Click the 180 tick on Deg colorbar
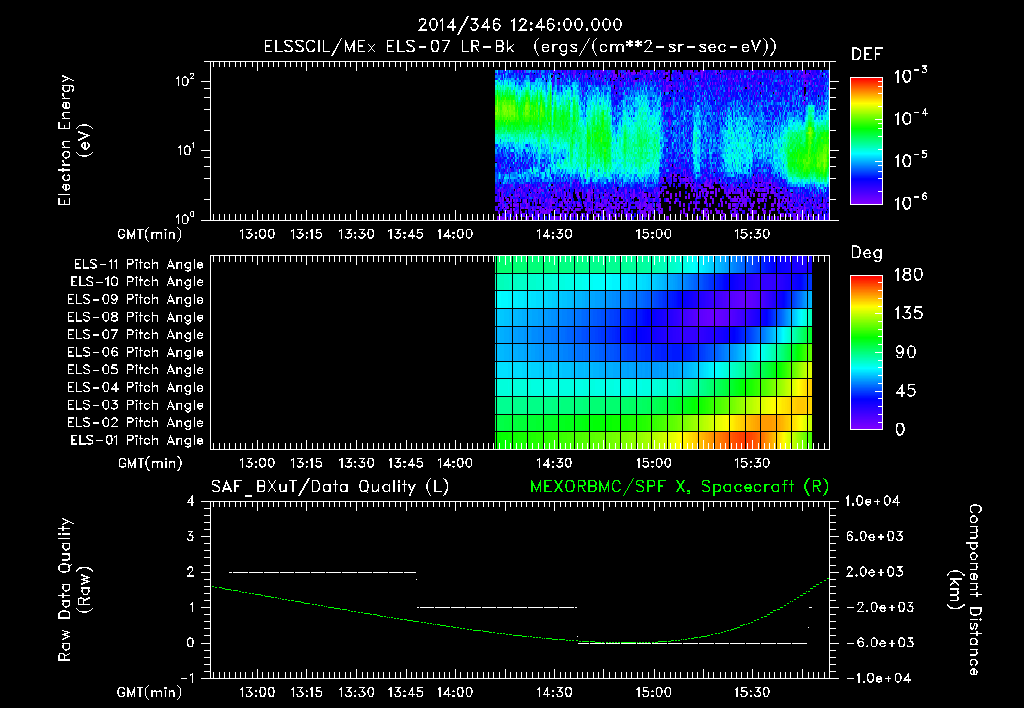Screen dimensions: 1024x708 (908, 274)
